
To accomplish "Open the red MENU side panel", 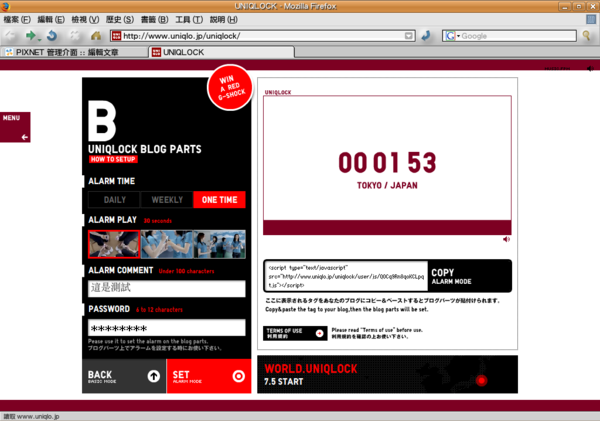I will pos(15,127).
